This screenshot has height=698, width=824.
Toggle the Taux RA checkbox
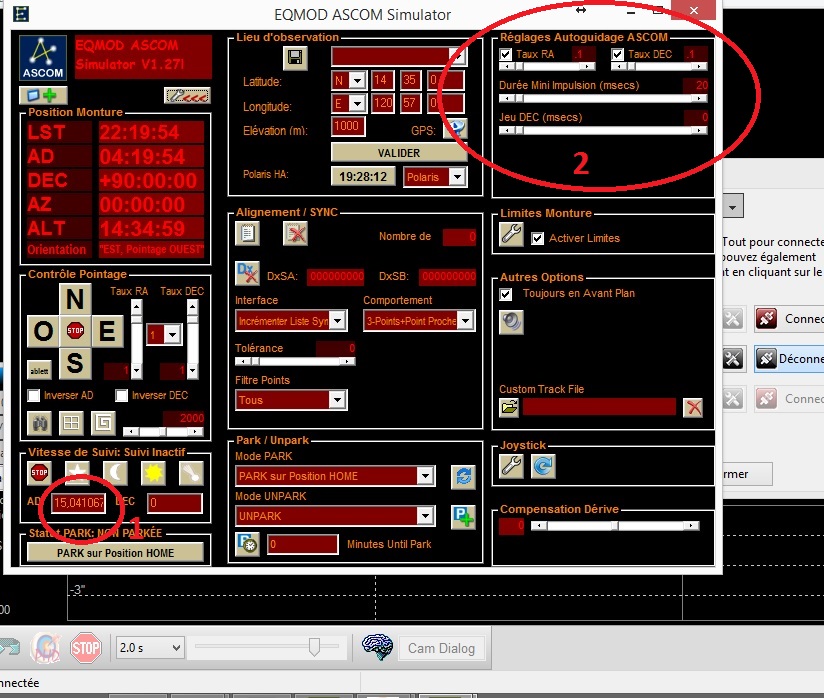(506, 54)
